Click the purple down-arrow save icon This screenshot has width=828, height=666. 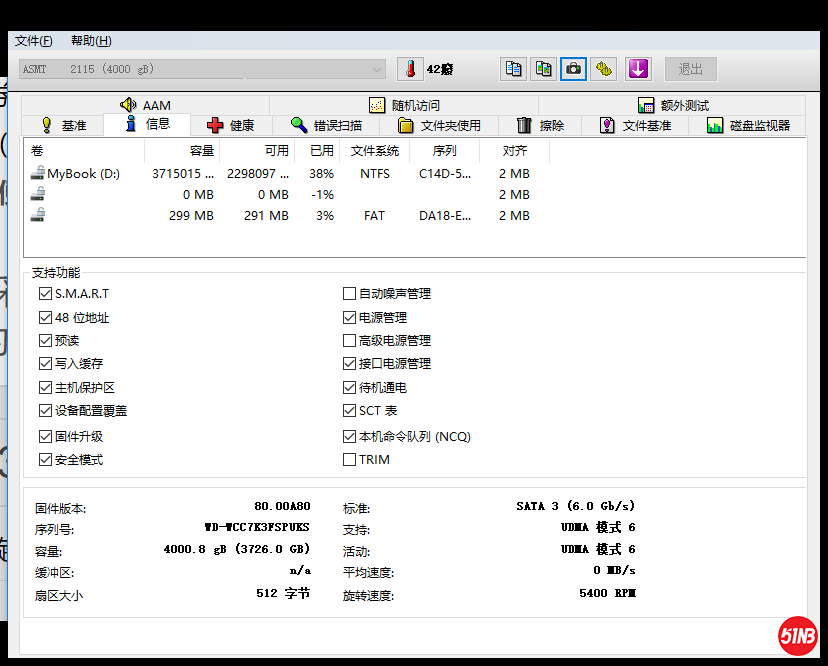tap(638, 69)
